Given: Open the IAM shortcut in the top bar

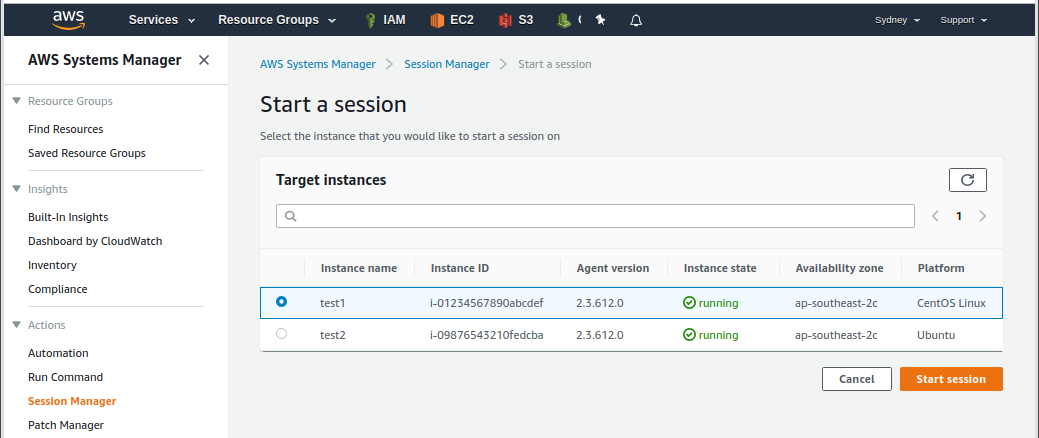Looking at the screenshot, I should (385, 20).
